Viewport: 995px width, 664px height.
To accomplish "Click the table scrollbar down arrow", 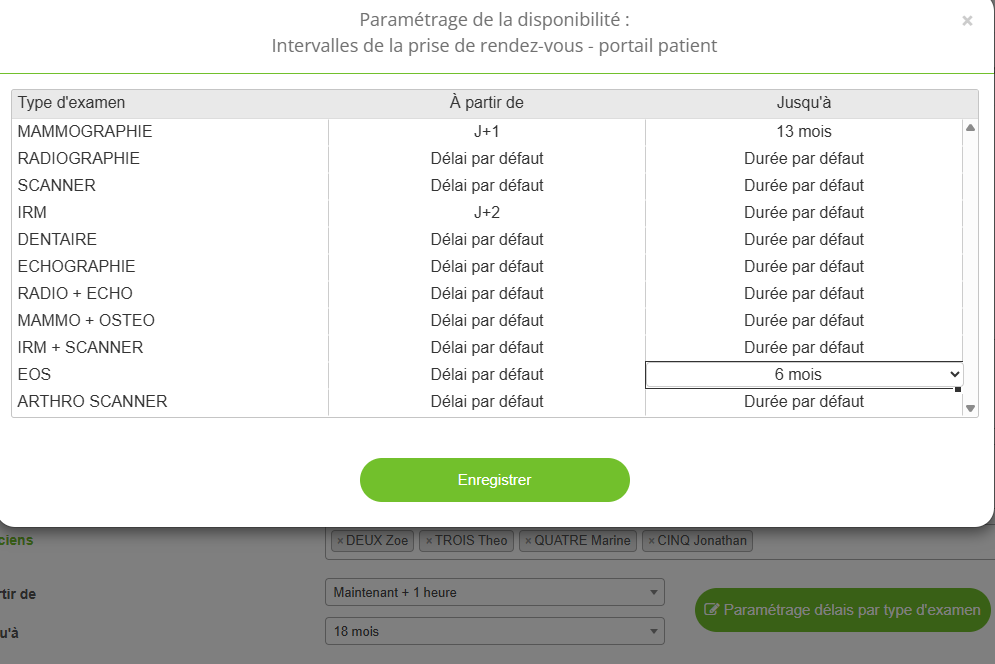I will 970,408.
